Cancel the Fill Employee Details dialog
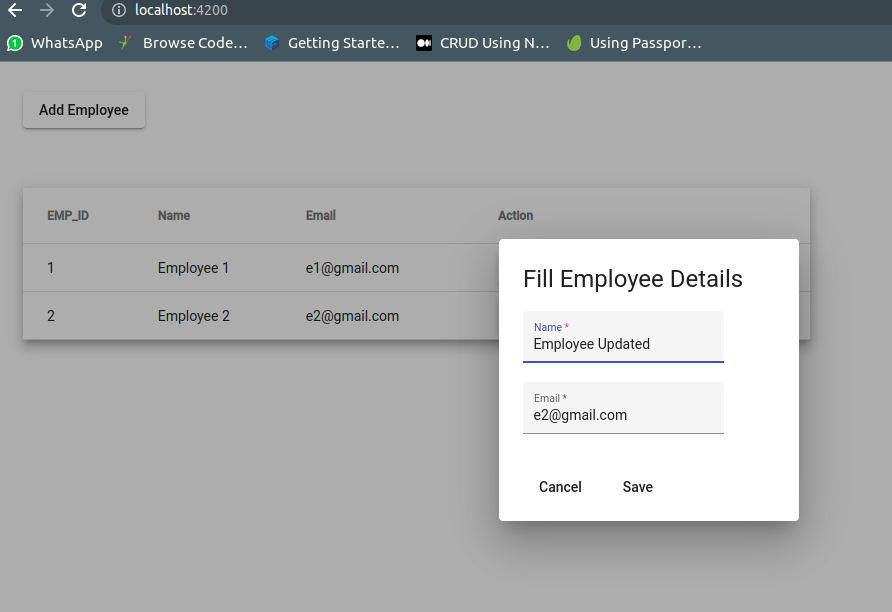The image size is (892, 612). [560, 487]
